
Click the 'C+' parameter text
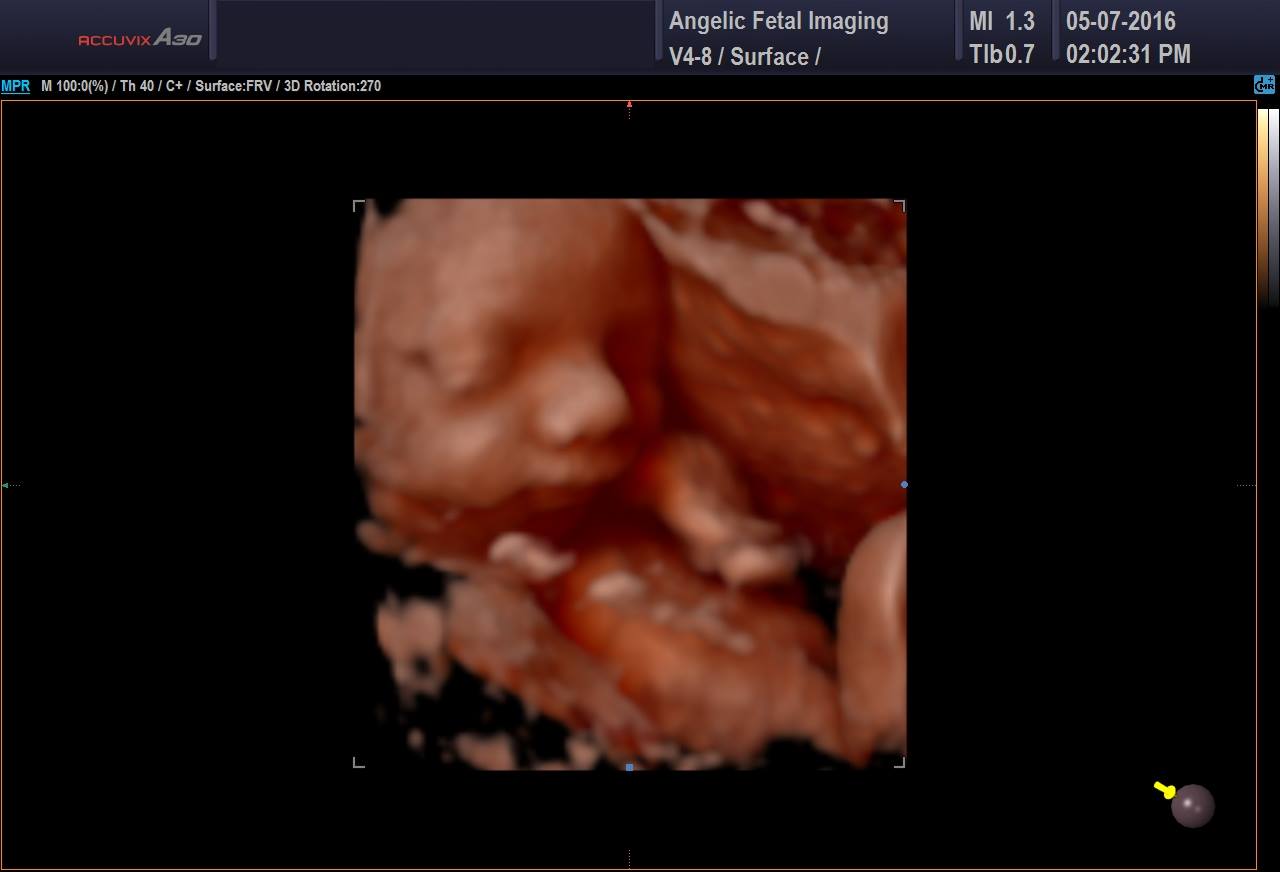175,86
